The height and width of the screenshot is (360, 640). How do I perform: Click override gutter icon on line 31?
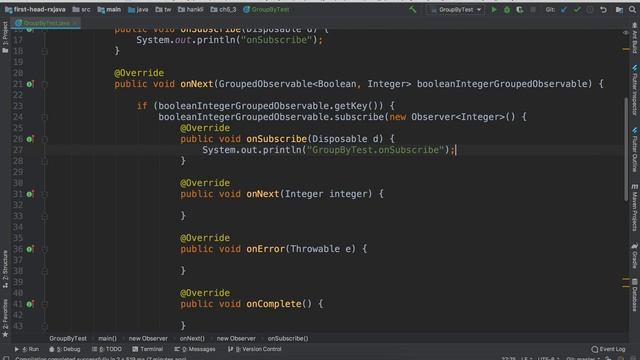point(30,194)
